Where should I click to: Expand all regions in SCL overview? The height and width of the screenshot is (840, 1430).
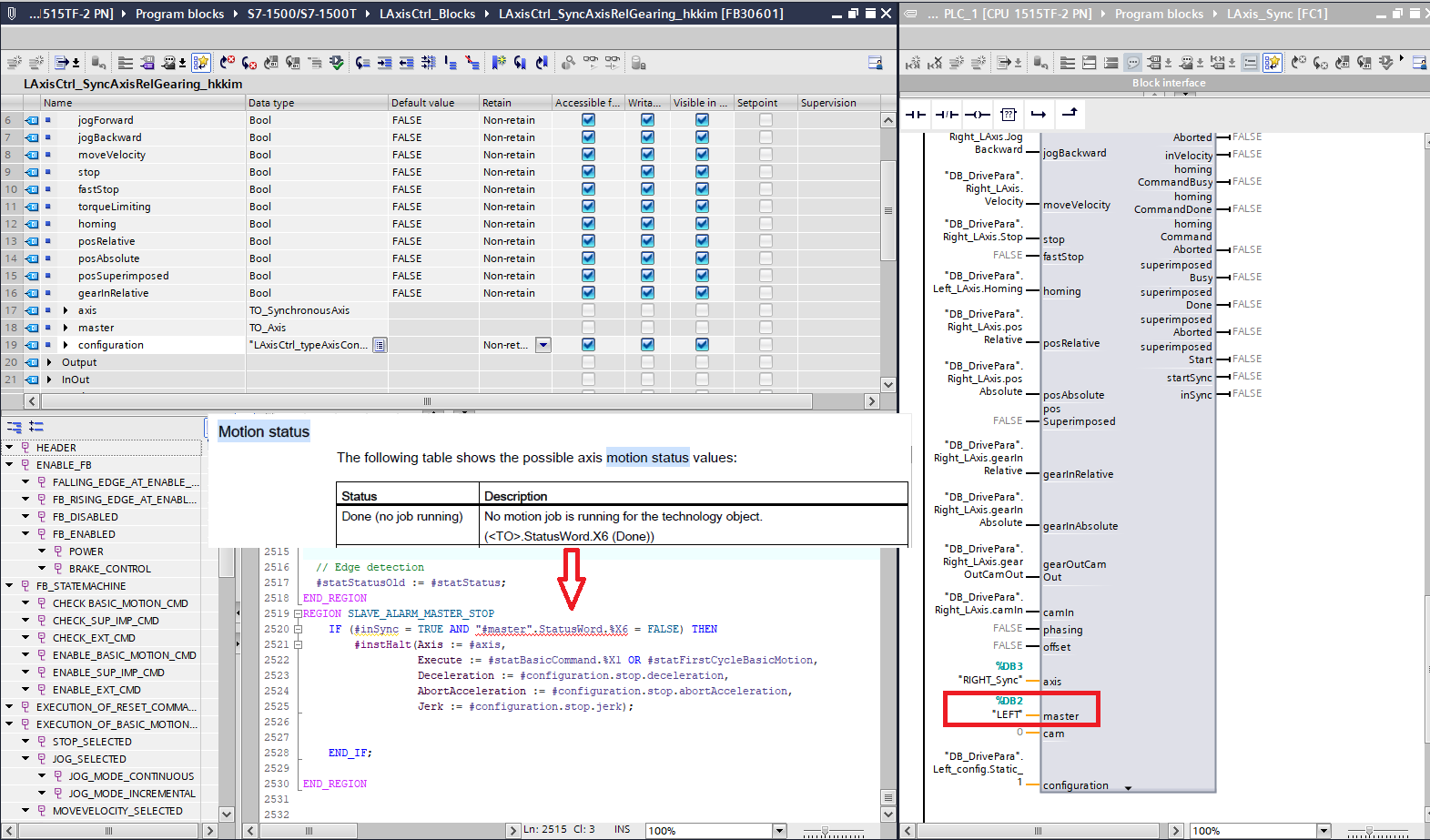coord(36,426)
